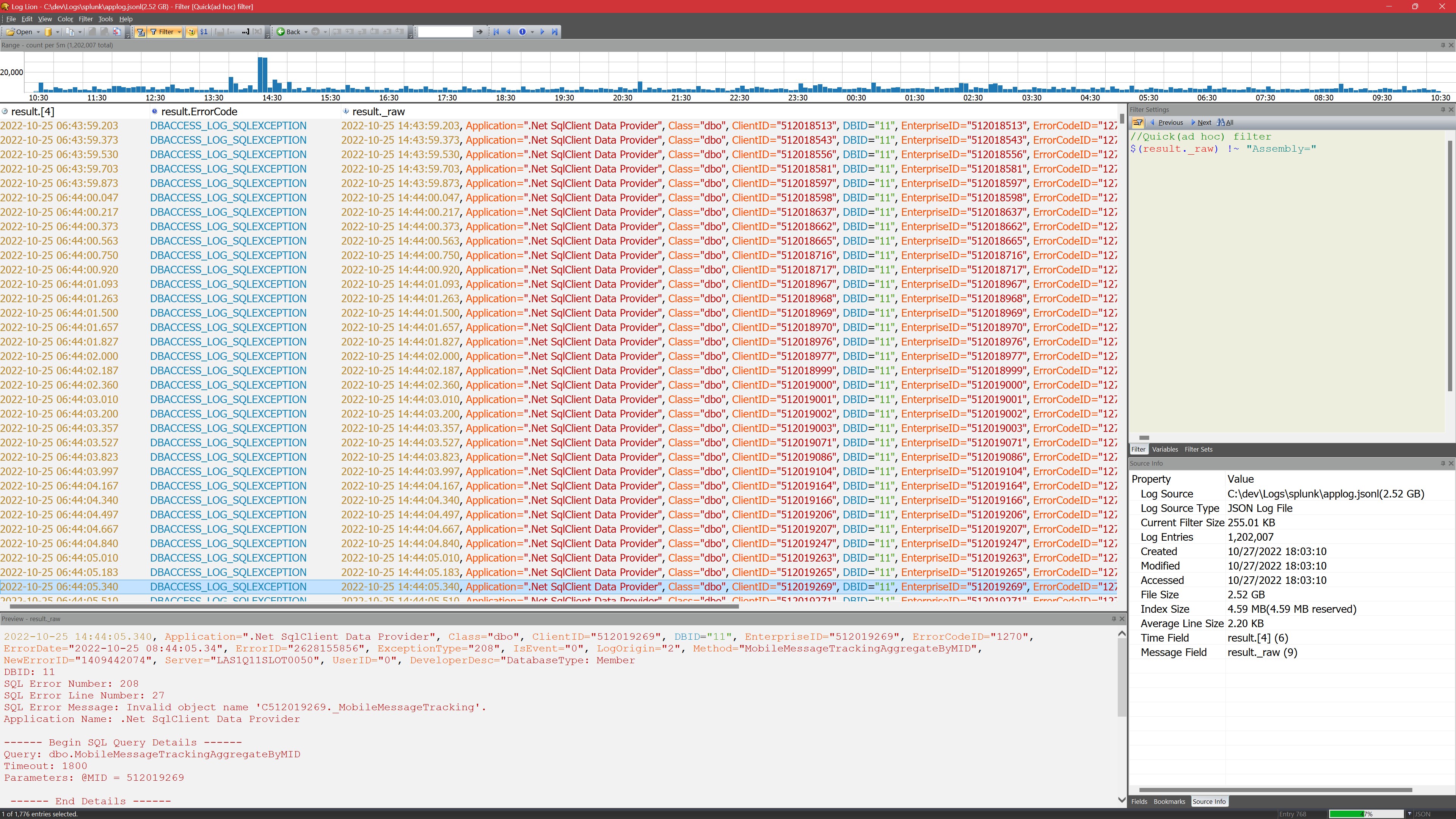Pin the Source Info panel
This screenshot has height=819, width=1456.
pos(1443,463)
